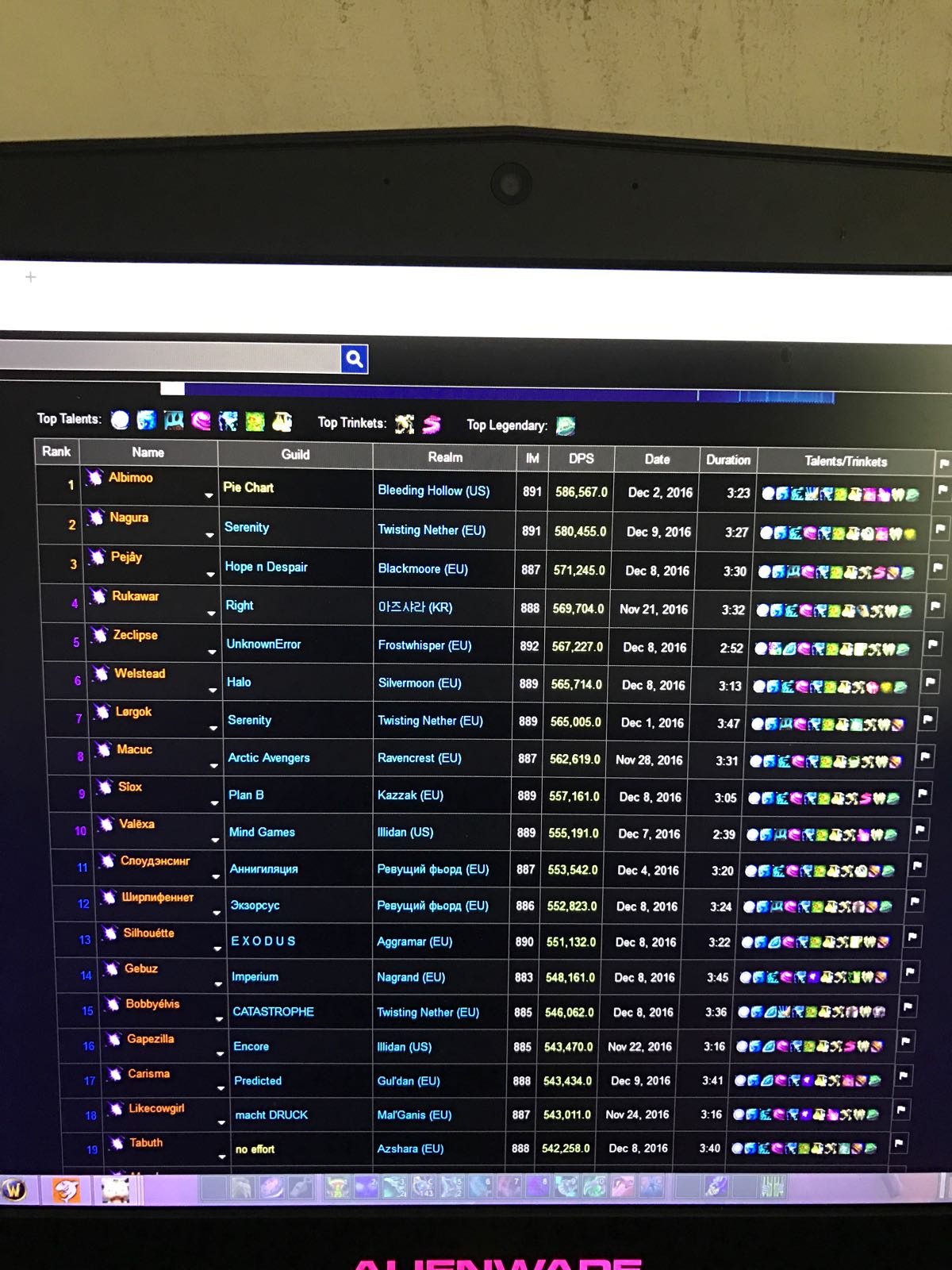Open player Gapezilla's profile link
952x1270 pixels.
coord(150,1038)
